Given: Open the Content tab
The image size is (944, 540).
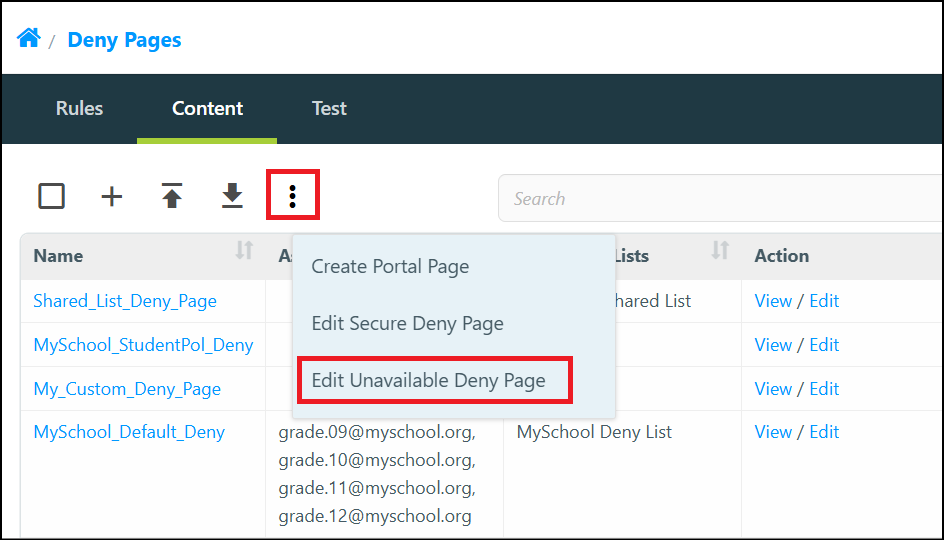Looking at the screenshot, I should (207, 108).
